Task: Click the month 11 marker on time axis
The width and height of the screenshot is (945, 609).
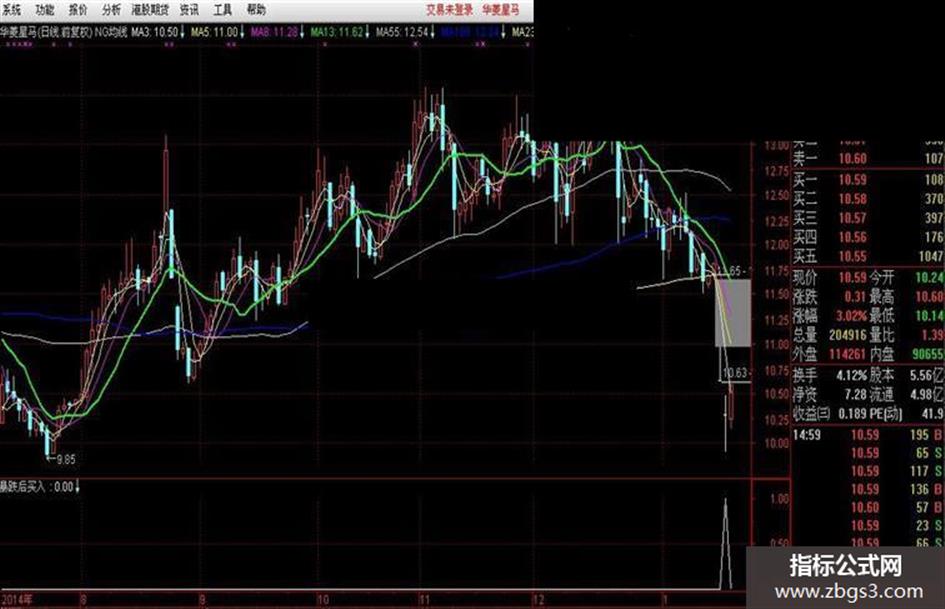Action: click(424, 599)
